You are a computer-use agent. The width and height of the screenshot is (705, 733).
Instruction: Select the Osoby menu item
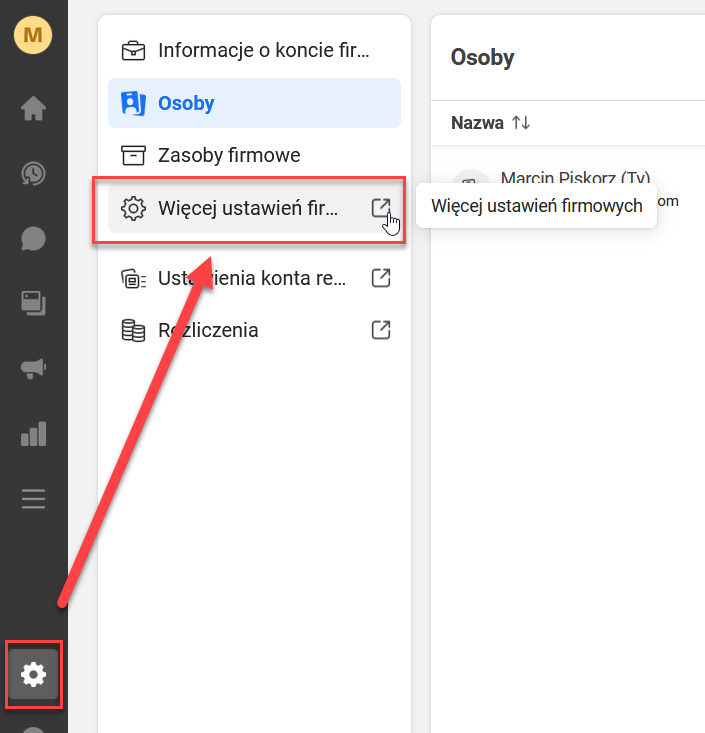(x=186, y=103)
